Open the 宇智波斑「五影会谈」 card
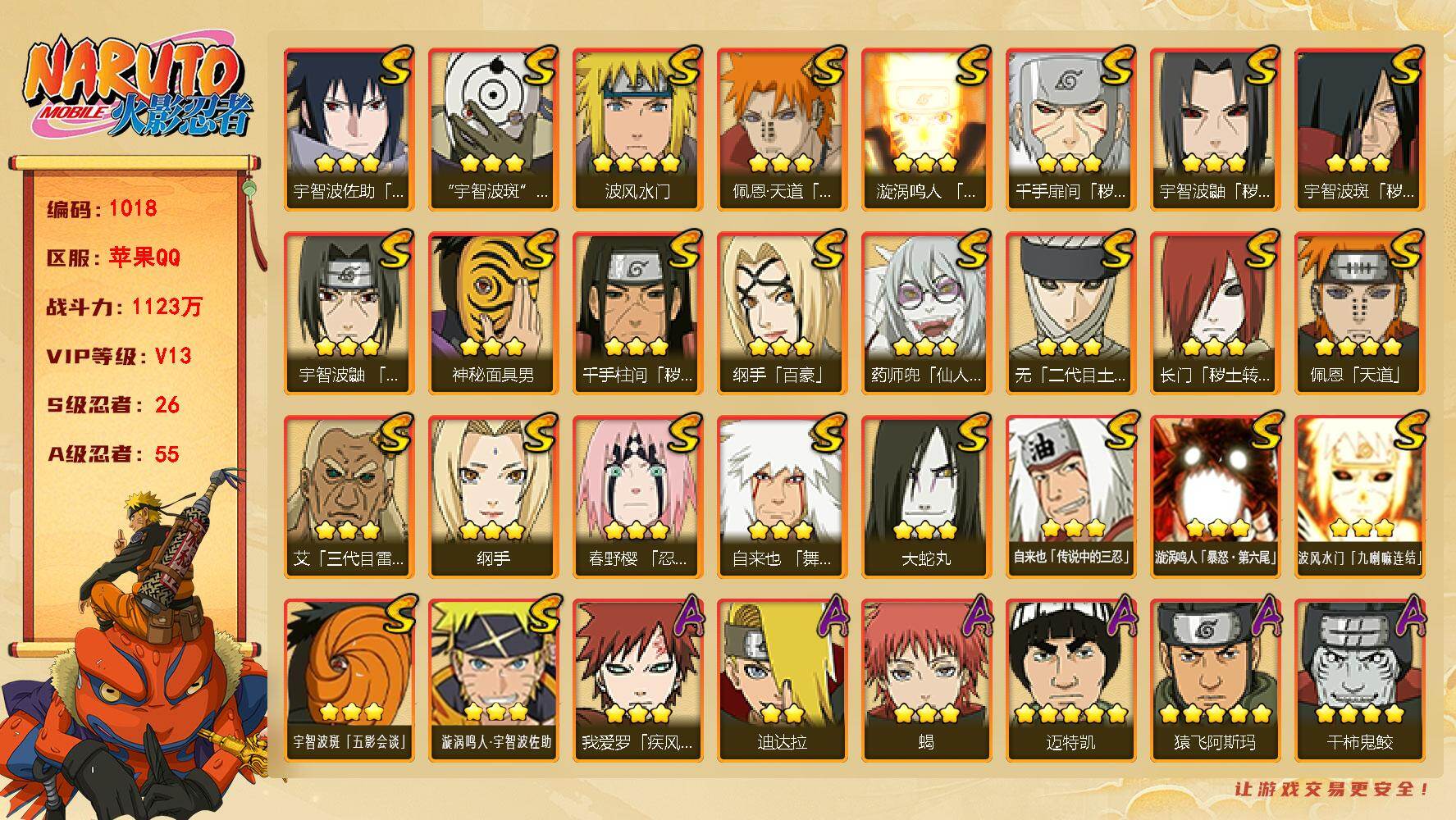Screen dimensions: 1456x820 (x=349, y=681)
